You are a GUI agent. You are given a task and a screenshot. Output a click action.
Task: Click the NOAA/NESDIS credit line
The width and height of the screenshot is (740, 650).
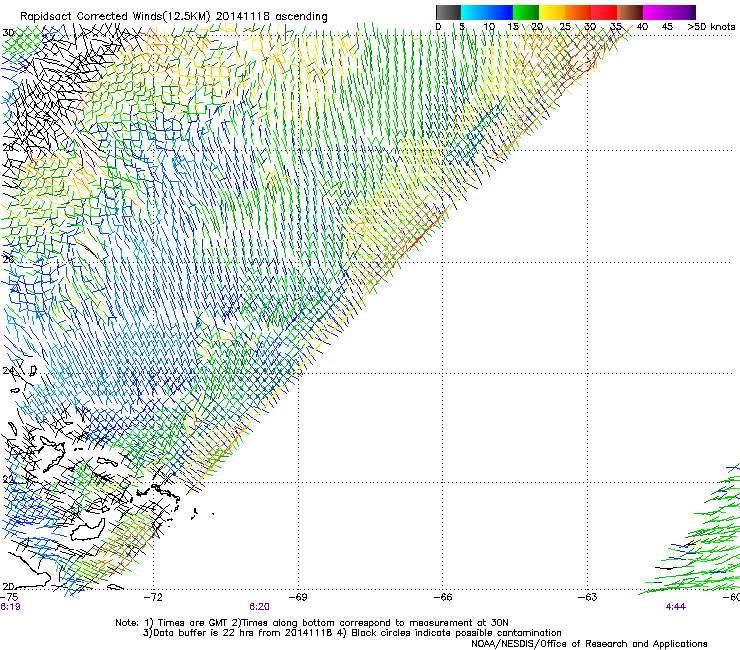589,644
